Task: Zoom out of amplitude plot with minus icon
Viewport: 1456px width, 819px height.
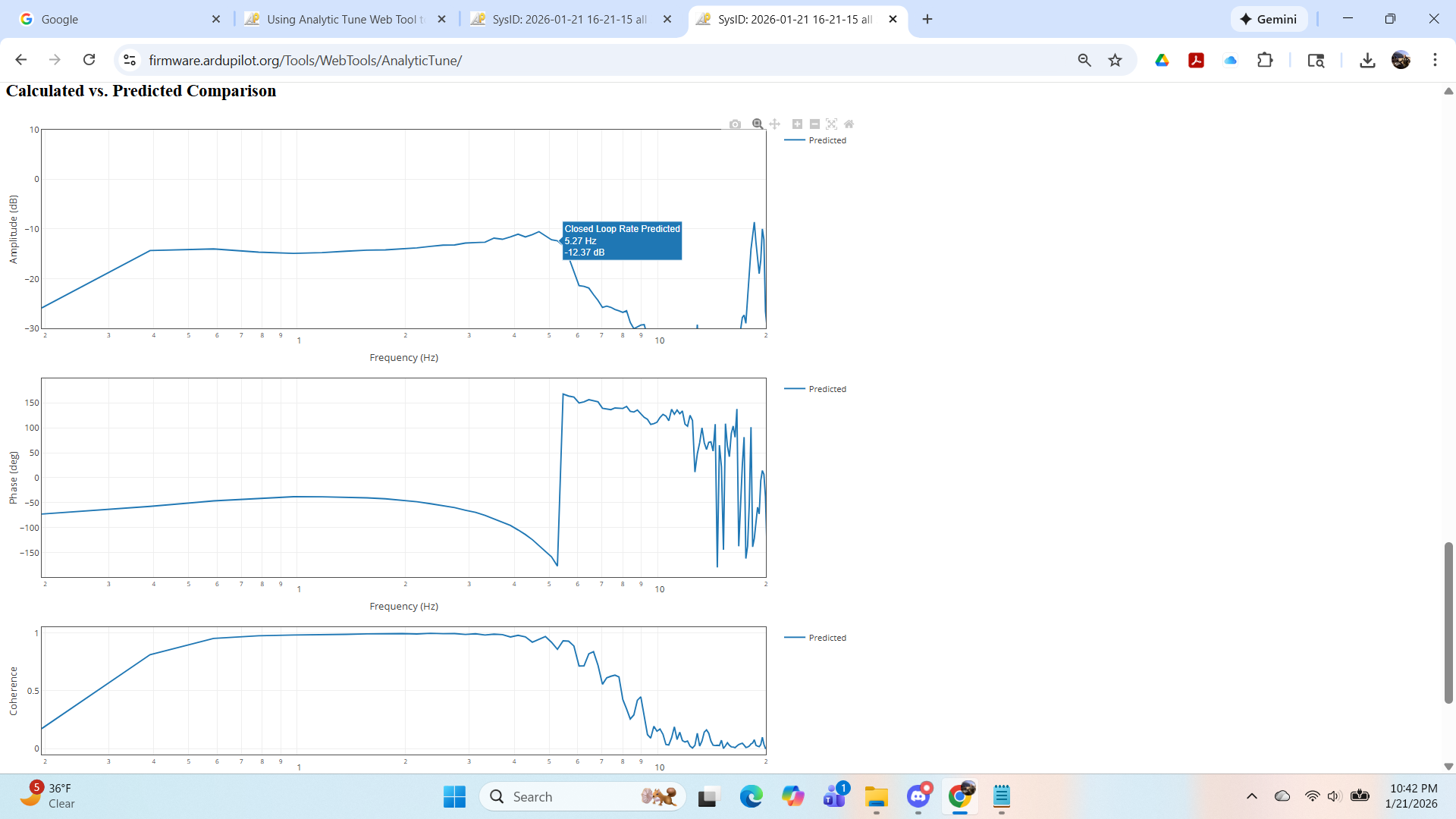Action: pyautogui.click(x=814, y=124)
